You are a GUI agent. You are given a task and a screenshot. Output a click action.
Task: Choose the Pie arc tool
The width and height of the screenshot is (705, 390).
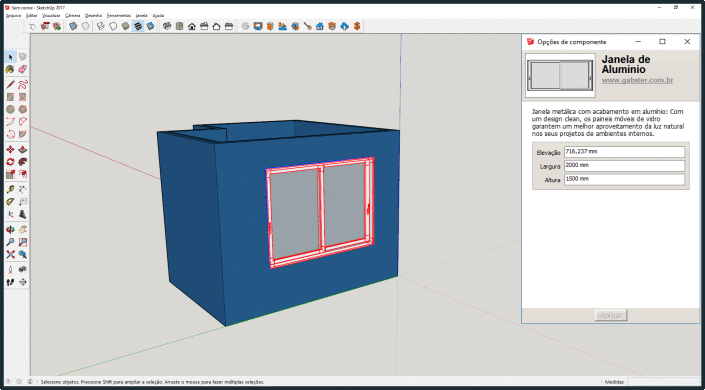22,134
